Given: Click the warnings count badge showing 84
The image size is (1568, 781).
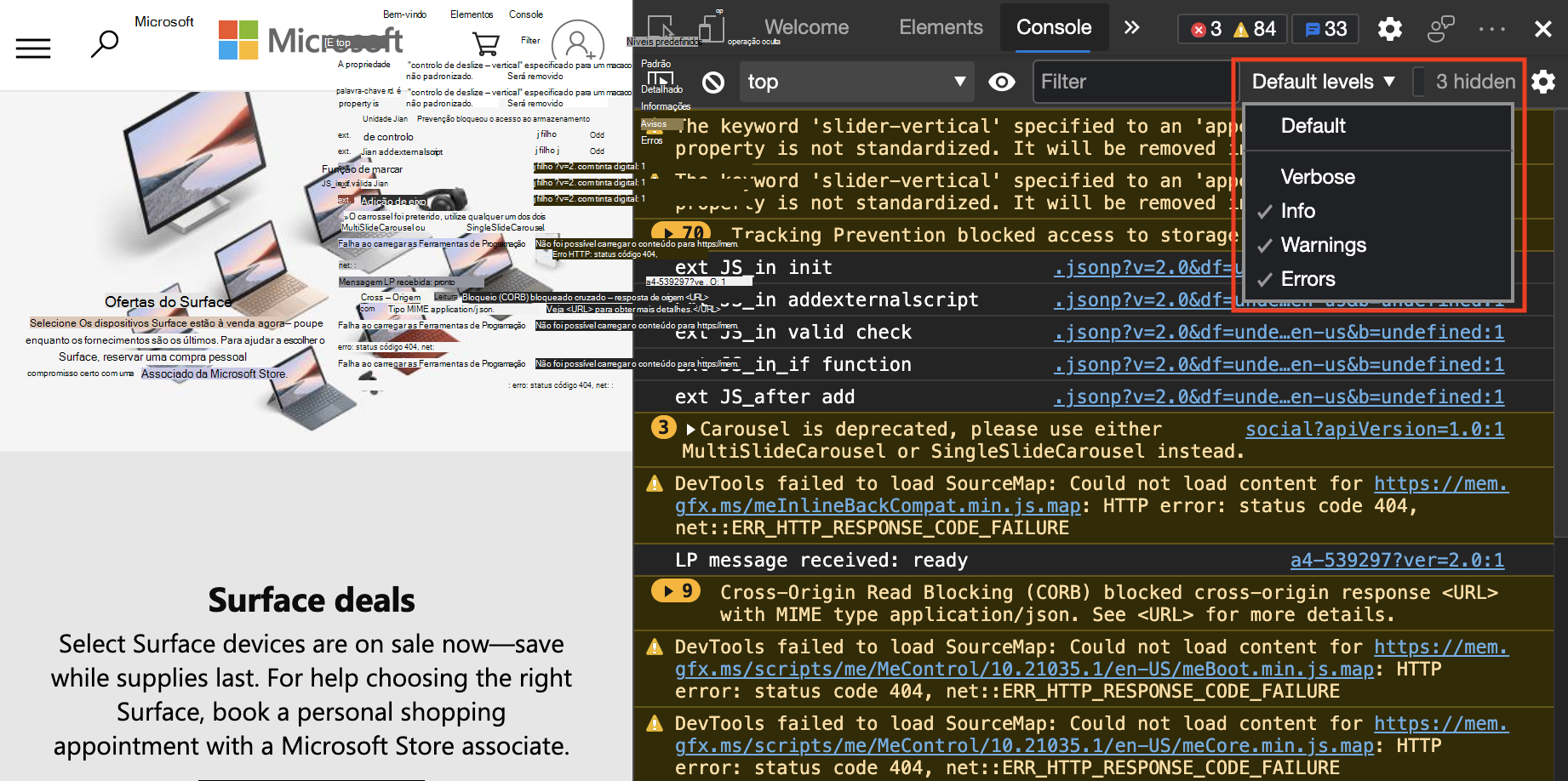Looking at the screenshot, I should (x=1255, y=29).
